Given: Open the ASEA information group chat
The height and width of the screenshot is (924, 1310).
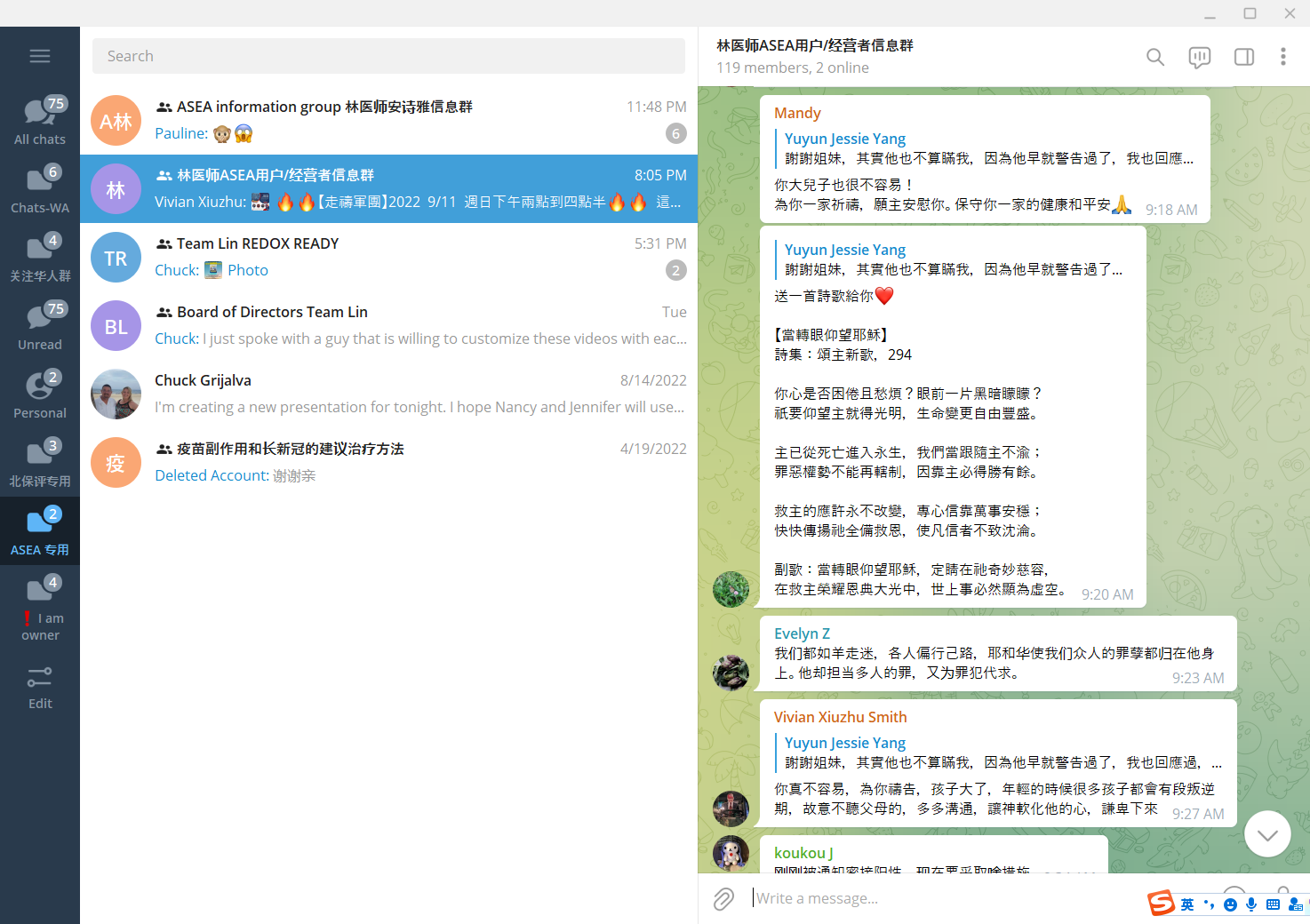Looking at the screenshot, I should (388, 120).
